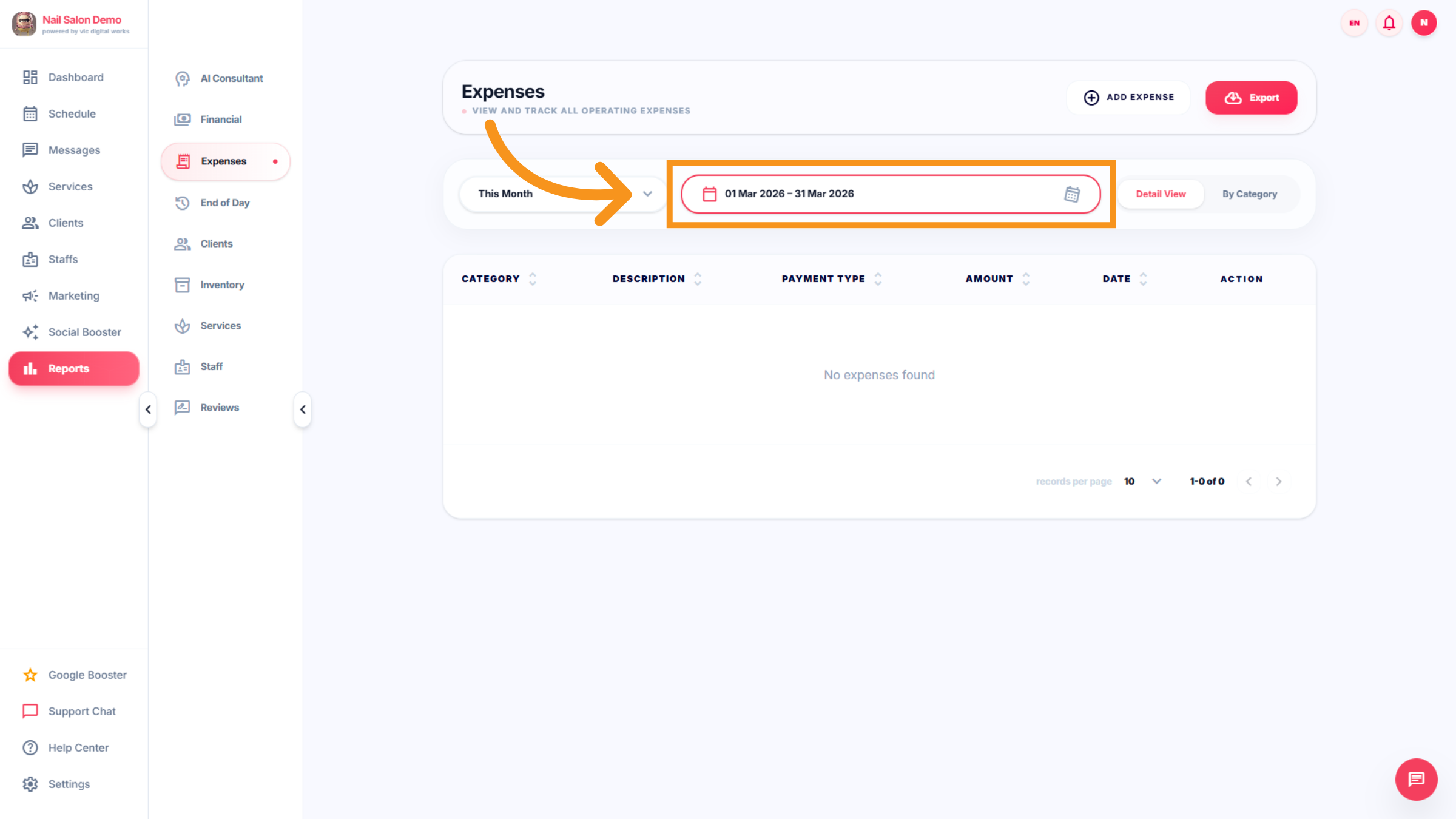The height and width of the screenshot is (819, 1456).
Task: Click the user avatar N icon
Action: [1423, 23]
